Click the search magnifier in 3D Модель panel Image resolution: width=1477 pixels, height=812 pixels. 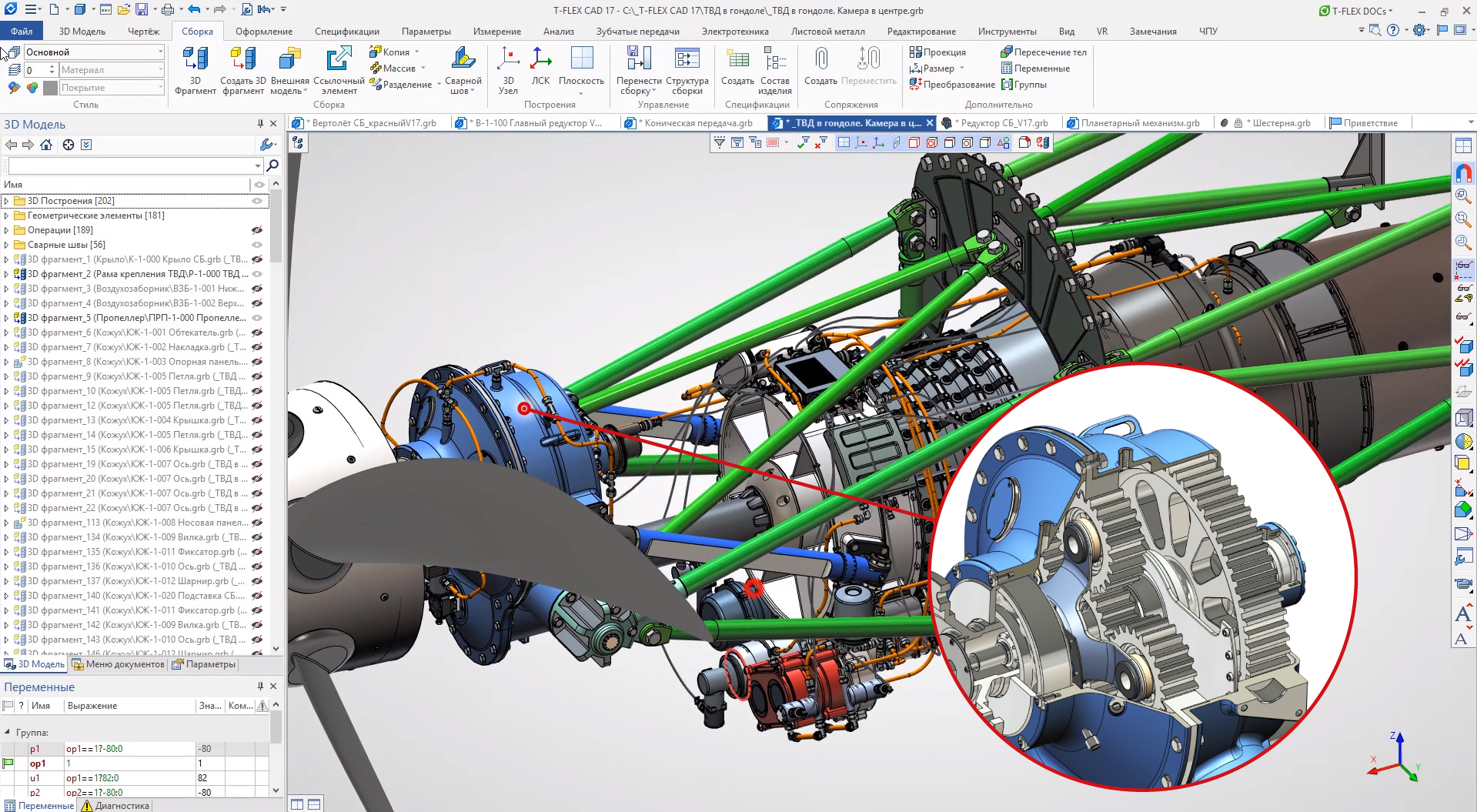(x=272, y=165)
